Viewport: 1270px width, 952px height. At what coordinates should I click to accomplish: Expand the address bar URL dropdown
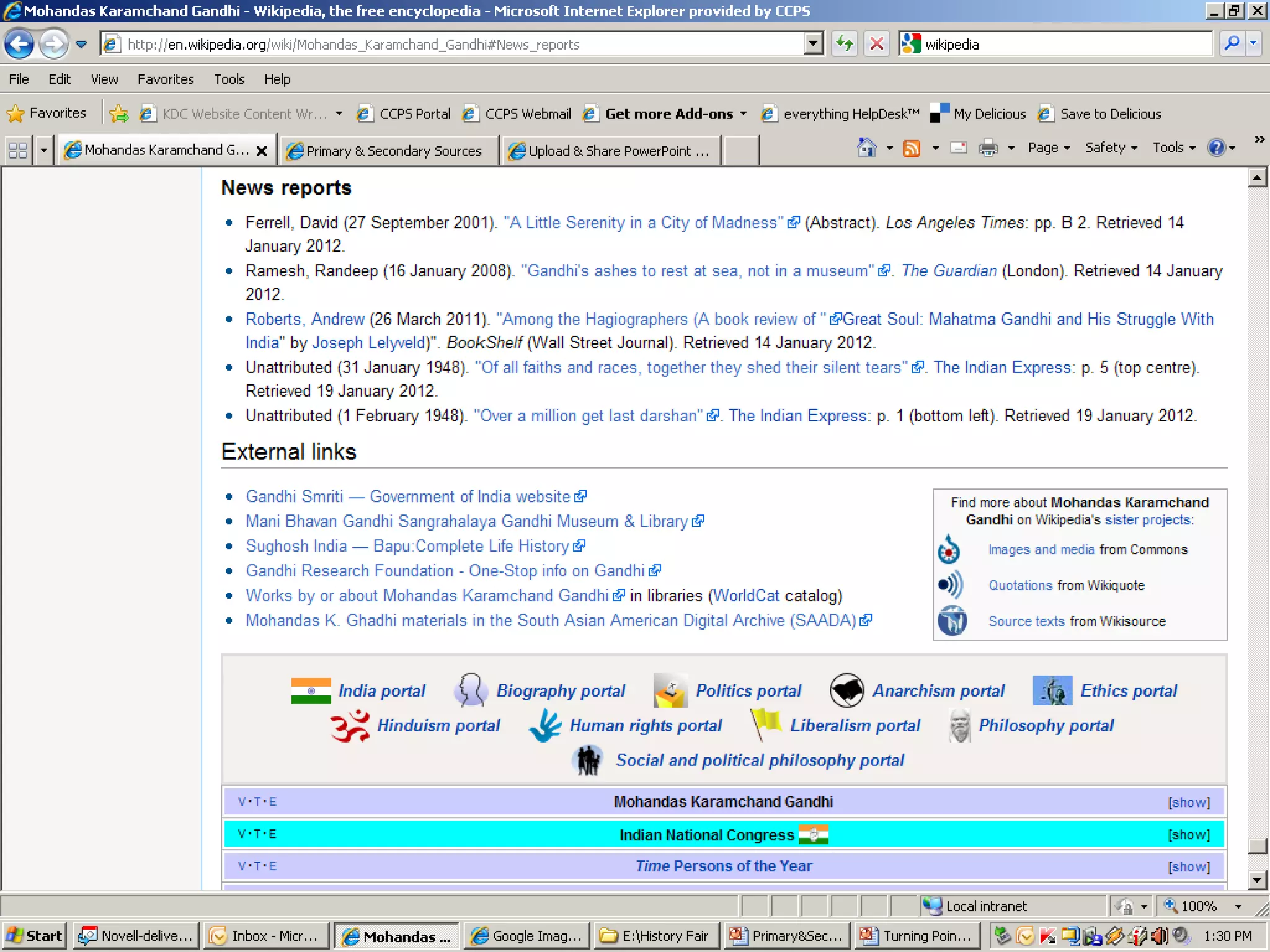[813, 44]
